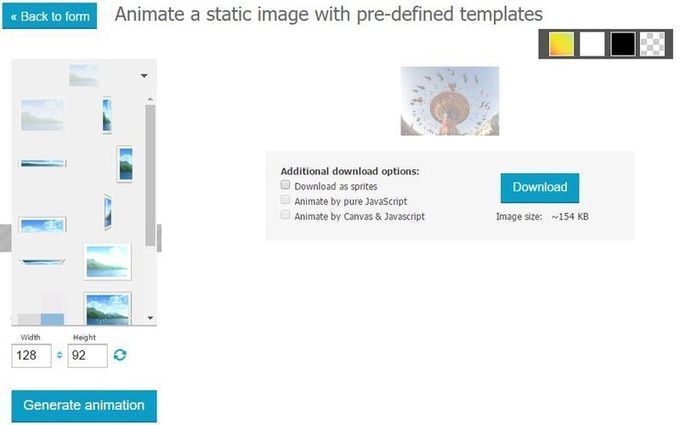
Task: Click the Generate animation button
Action: tap(84, 406)
